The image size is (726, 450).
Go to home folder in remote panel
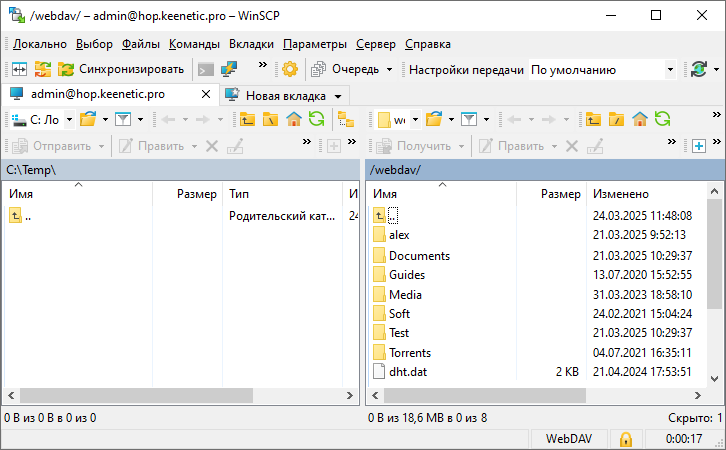tap(639, 120)
